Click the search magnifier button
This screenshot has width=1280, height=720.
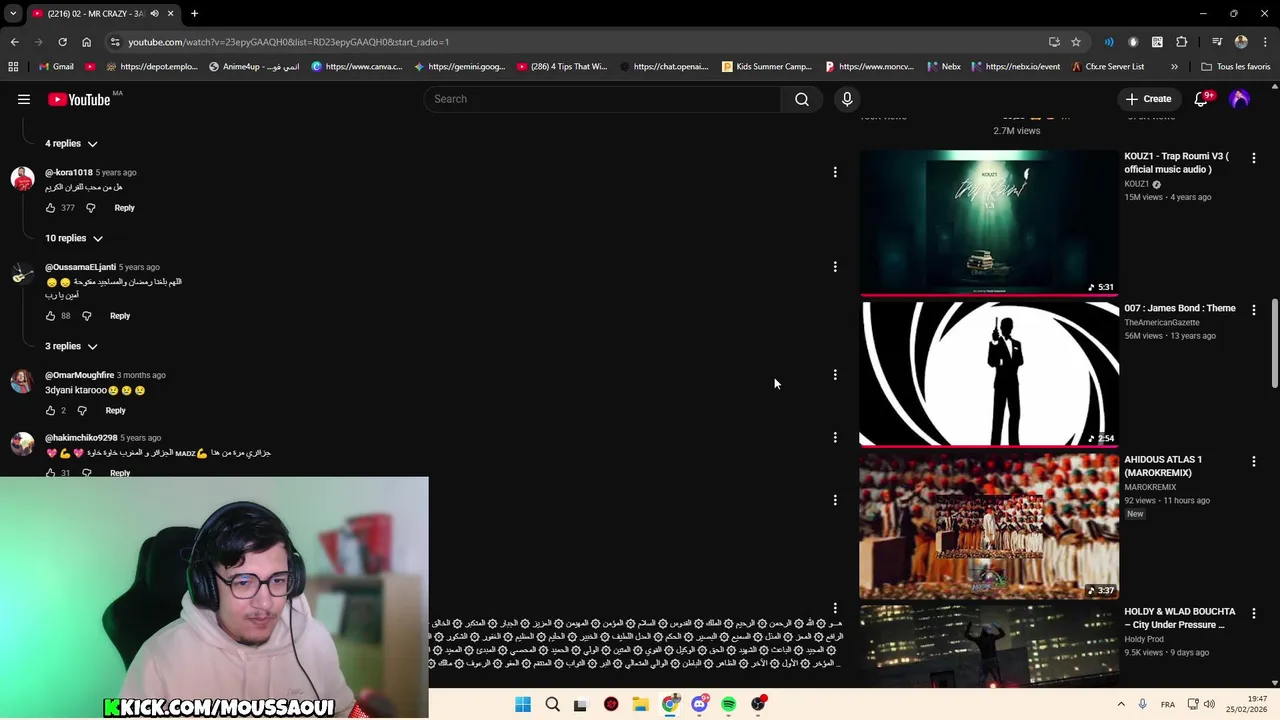802,99
